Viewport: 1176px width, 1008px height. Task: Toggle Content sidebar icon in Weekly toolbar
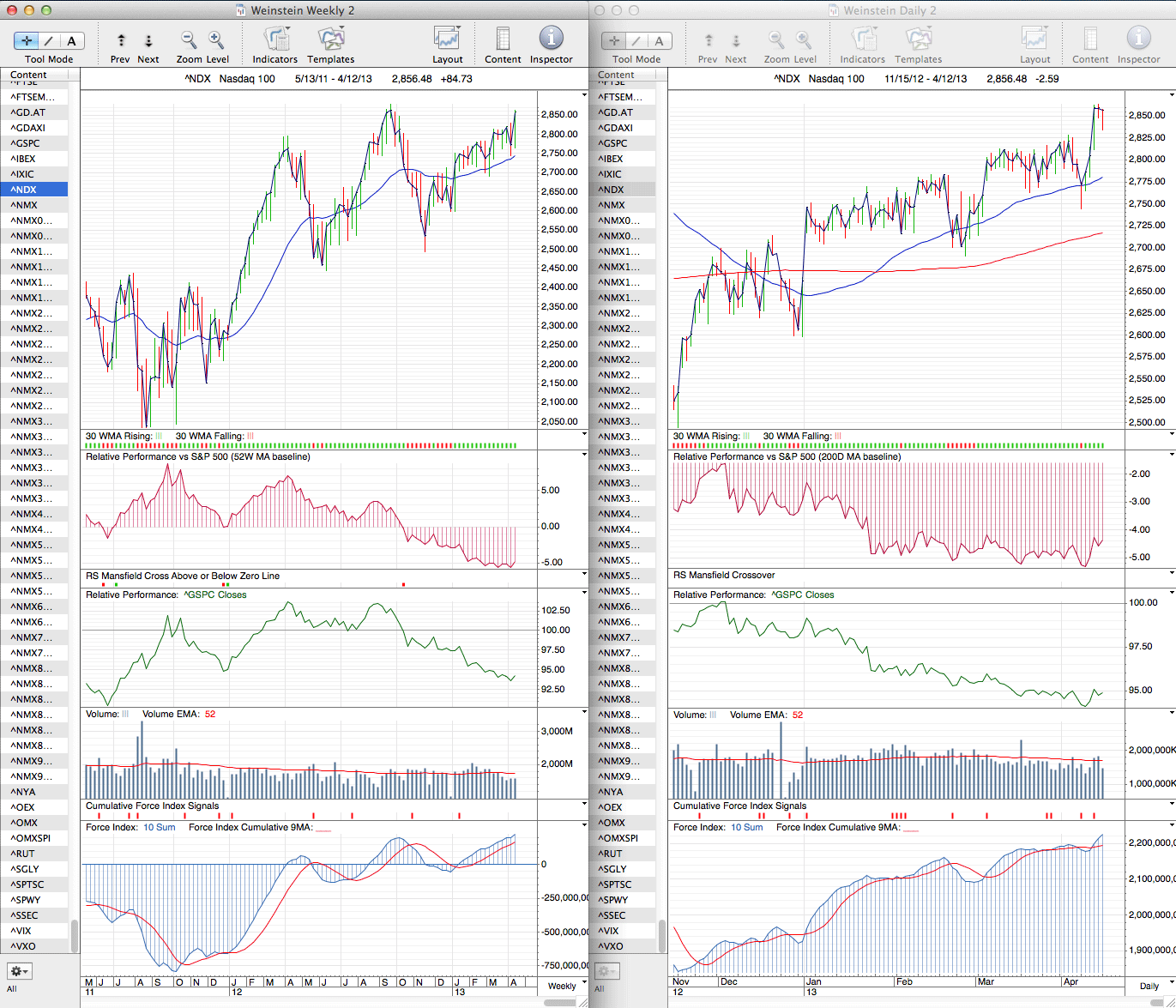click(503, 39)
